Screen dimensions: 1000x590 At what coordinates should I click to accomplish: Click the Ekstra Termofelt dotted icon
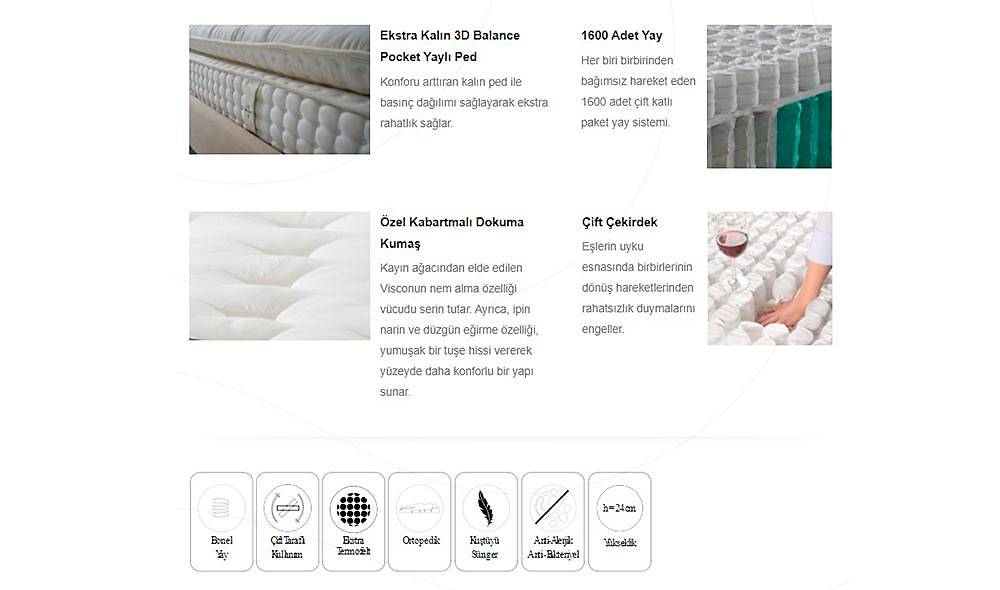click(353, 522)
